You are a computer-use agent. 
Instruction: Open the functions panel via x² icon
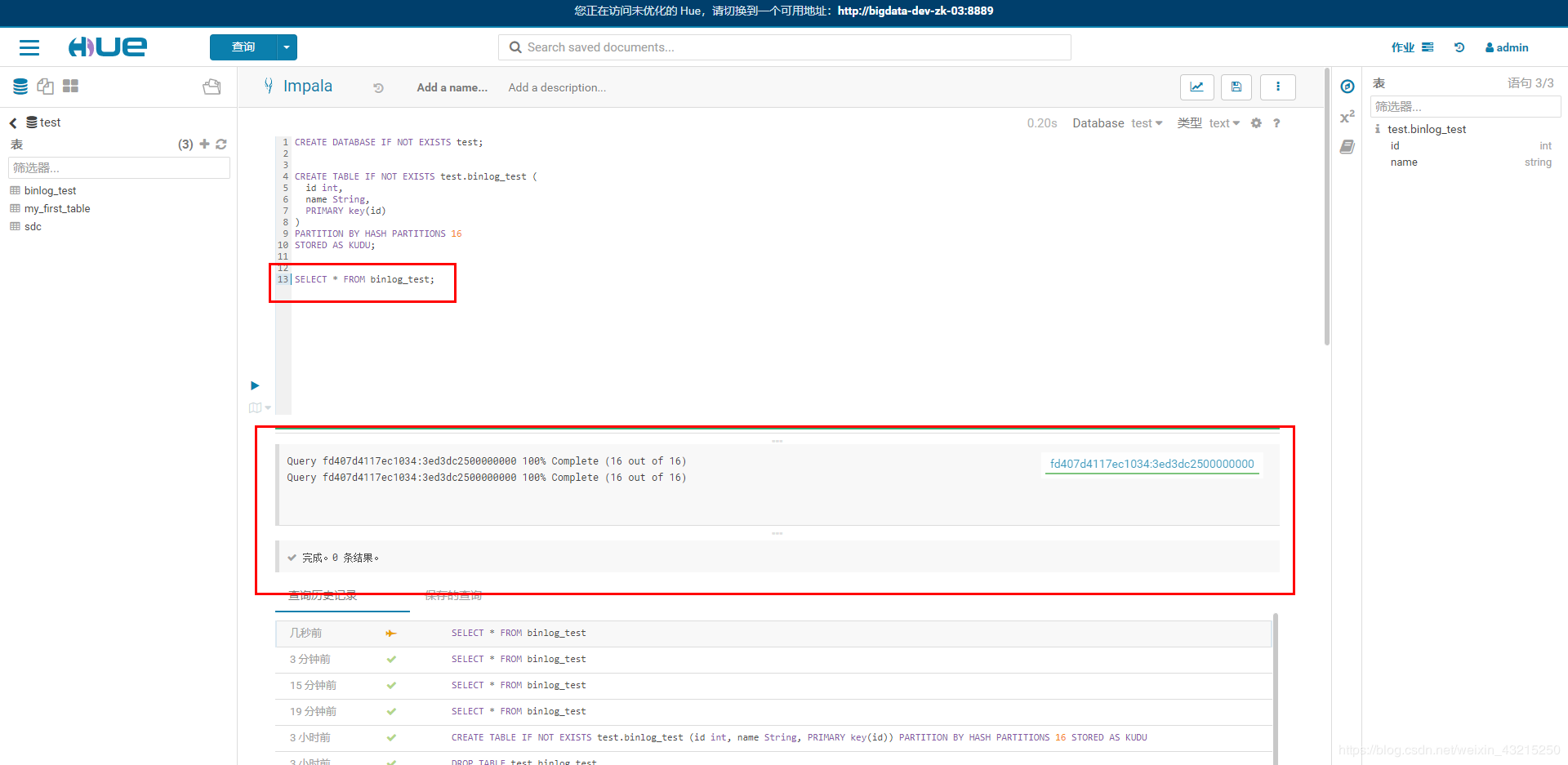1347,116
